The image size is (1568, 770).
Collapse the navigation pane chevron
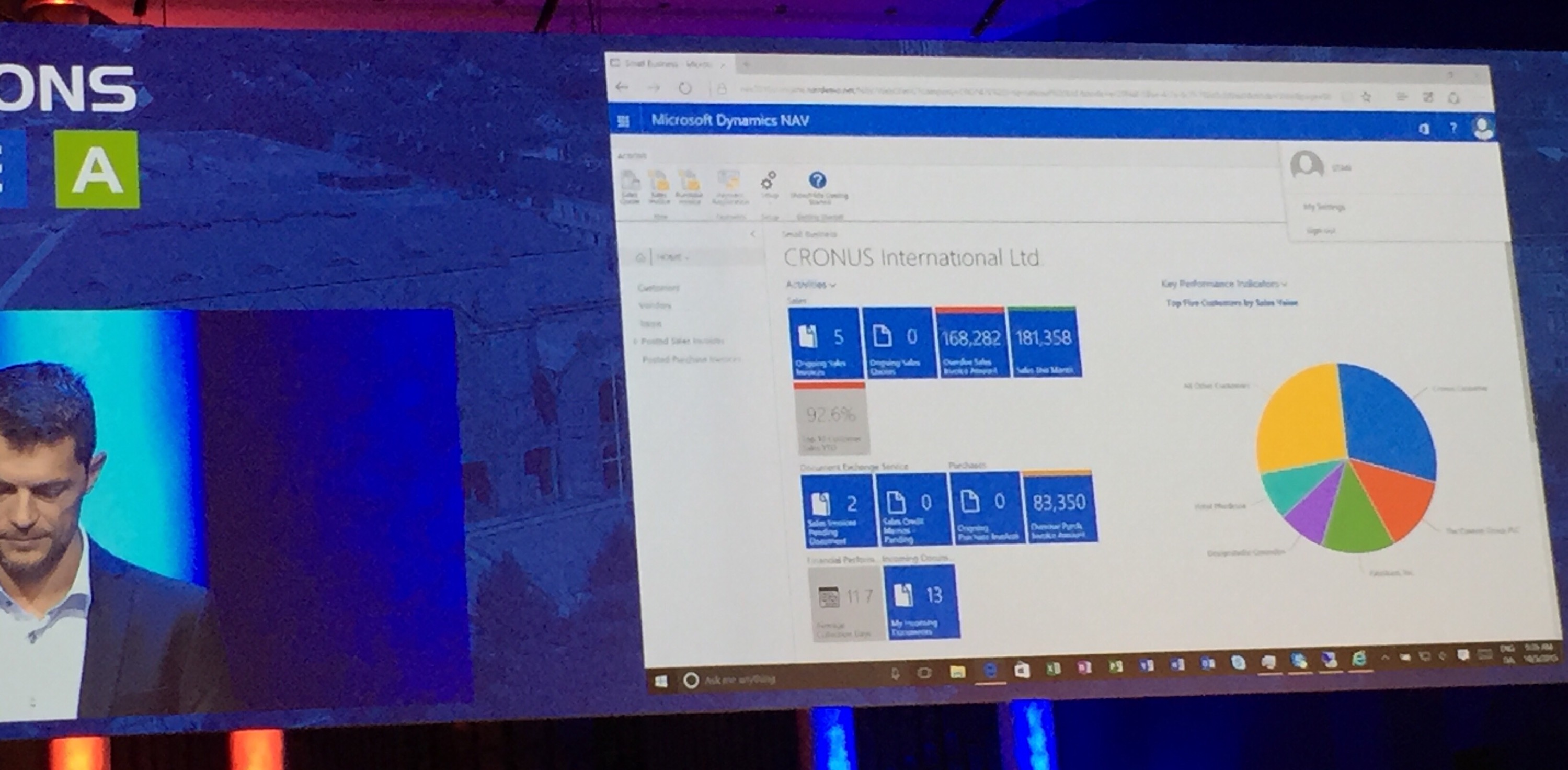pyautogui.click(x=753, y=234)
